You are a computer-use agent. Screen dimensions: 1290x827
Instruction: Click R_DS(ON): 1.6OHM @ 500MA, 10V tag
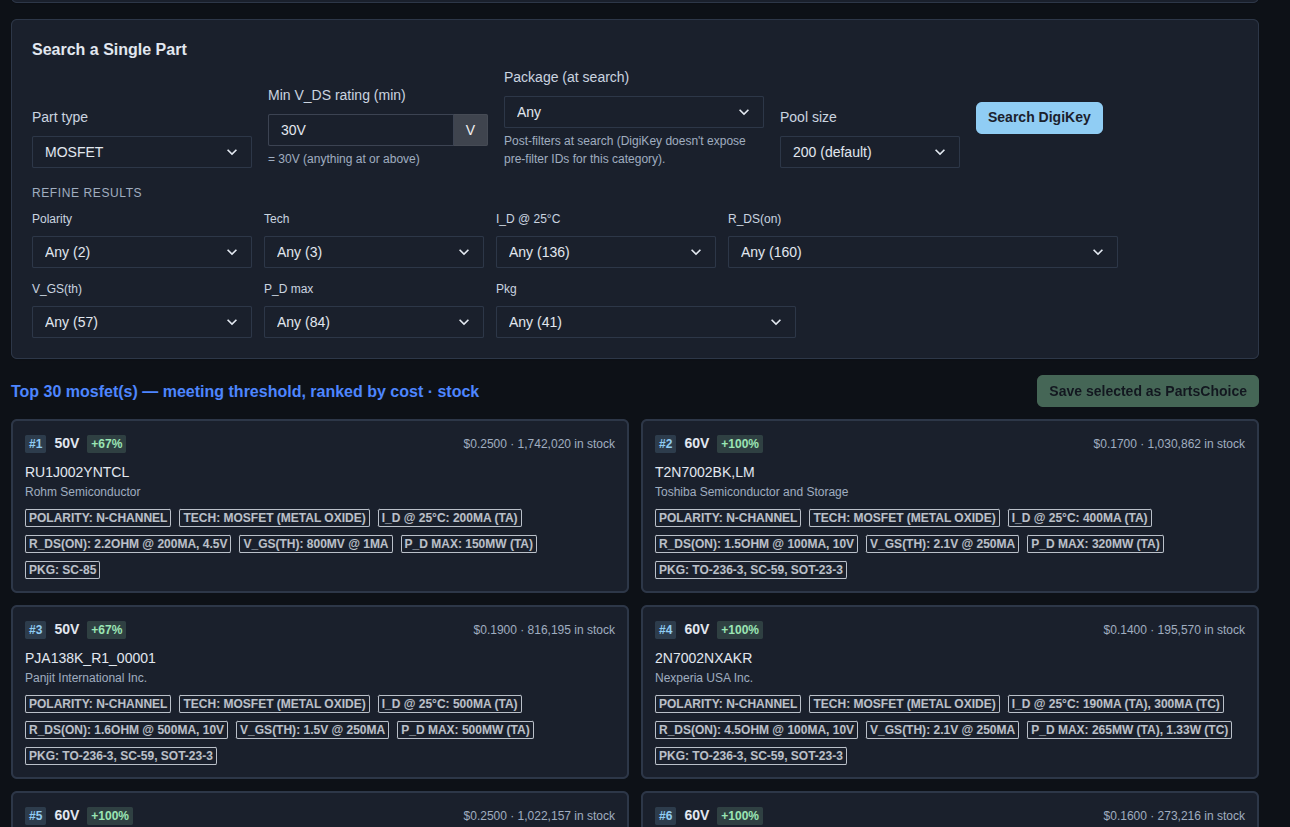pos(127,730)
